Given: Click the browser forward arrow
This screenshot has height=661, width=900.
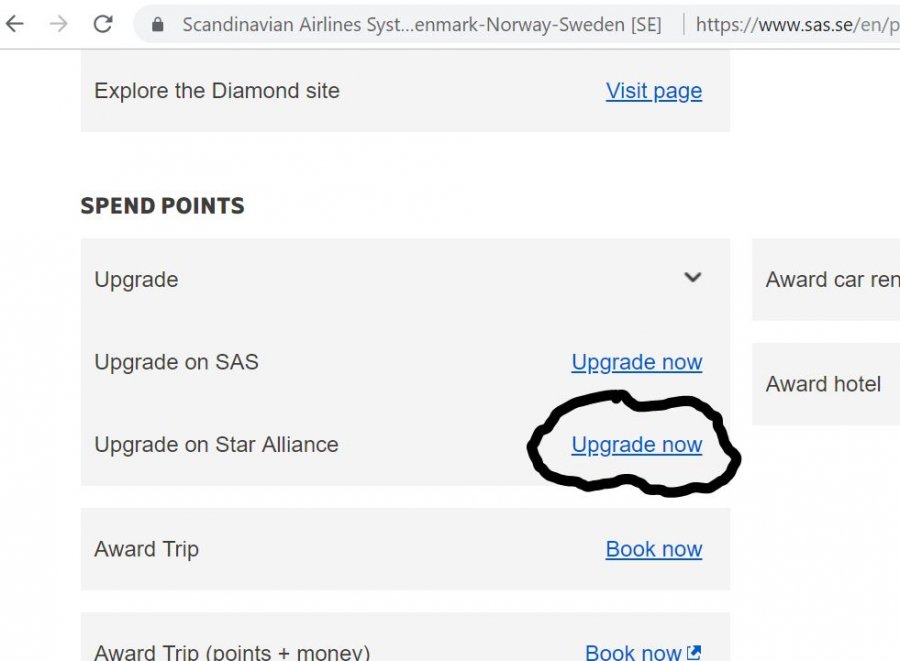Looking at the screenshot, I should (59, 24).
